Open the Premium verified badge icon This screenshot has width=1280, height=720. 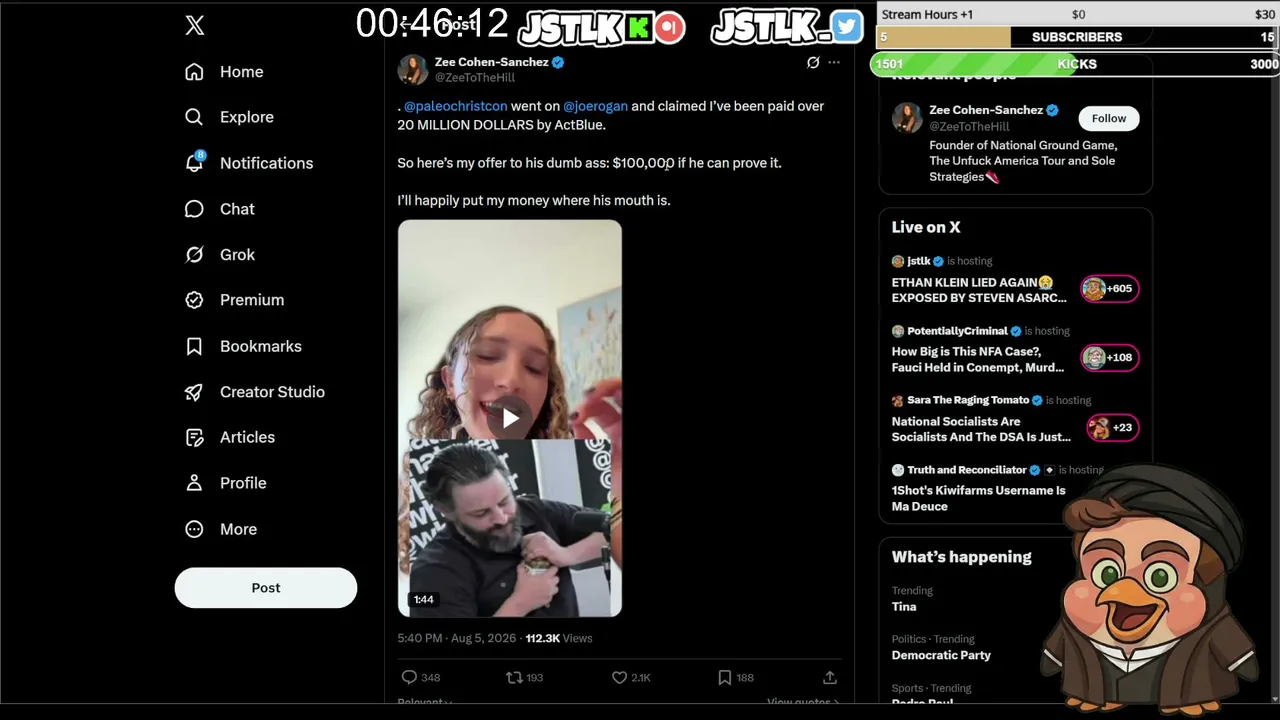point(194,300)
